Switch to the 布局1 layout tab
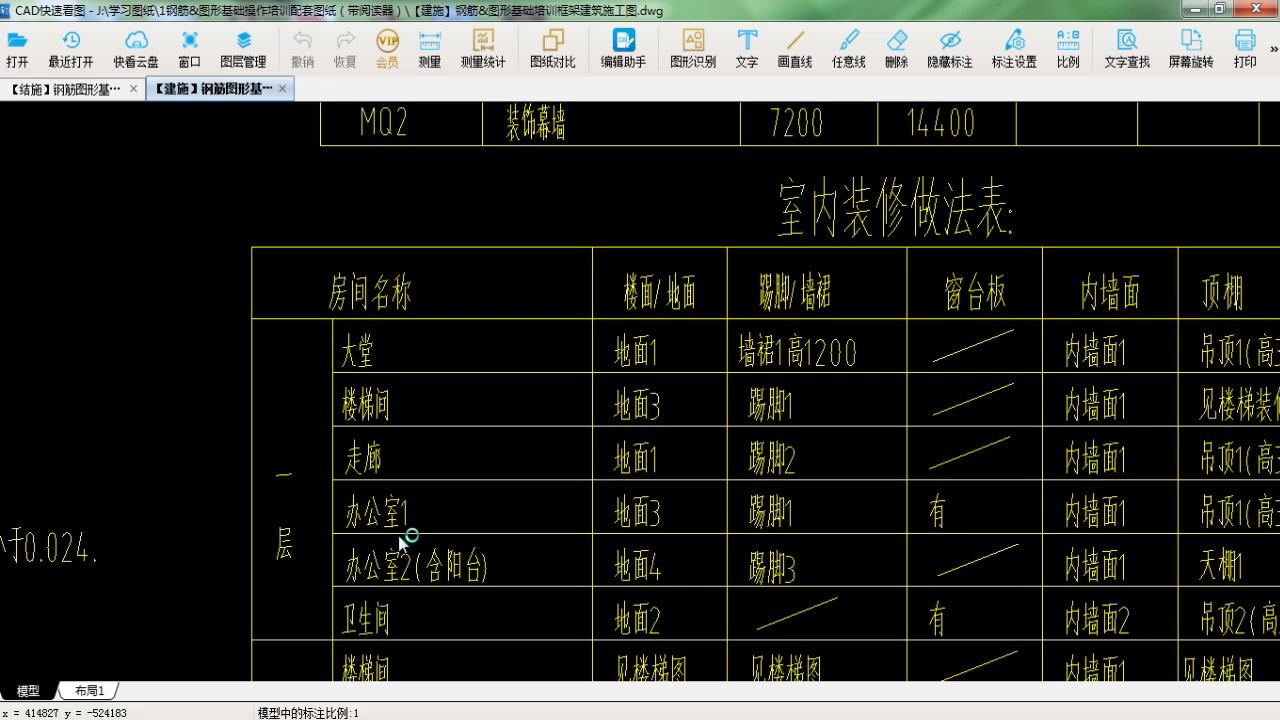The image size is (1280, 720). 89,691
